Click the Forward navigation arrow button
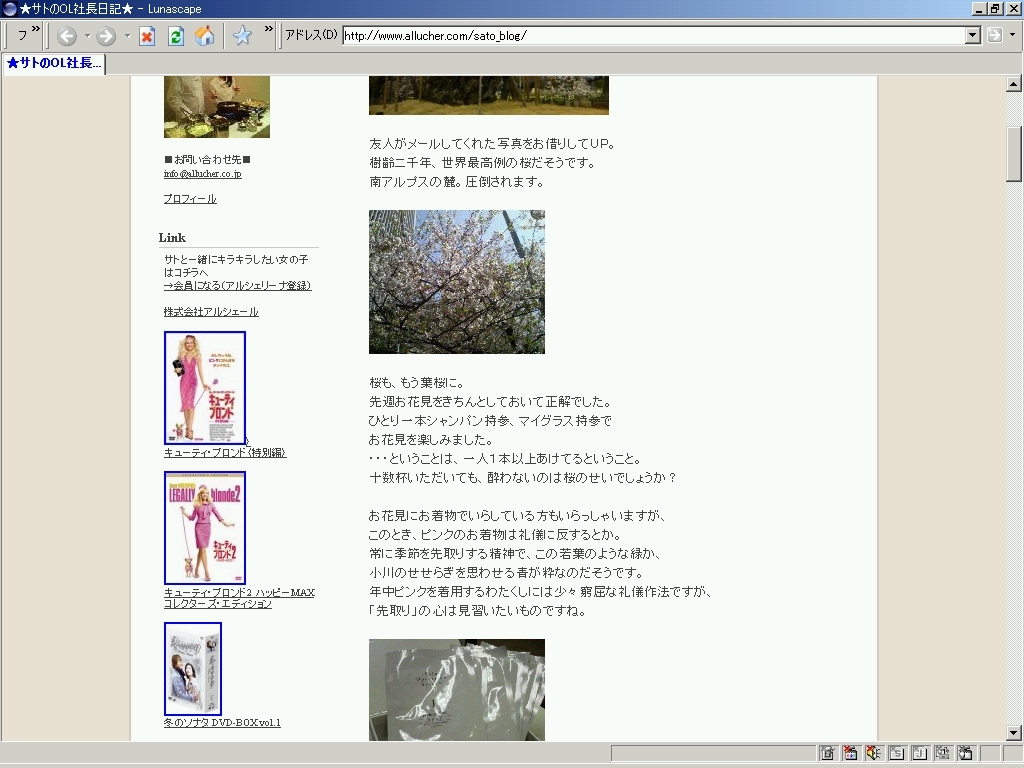Image resolution: width=1024 pixels, height=768 pixels. pos(106,37)
